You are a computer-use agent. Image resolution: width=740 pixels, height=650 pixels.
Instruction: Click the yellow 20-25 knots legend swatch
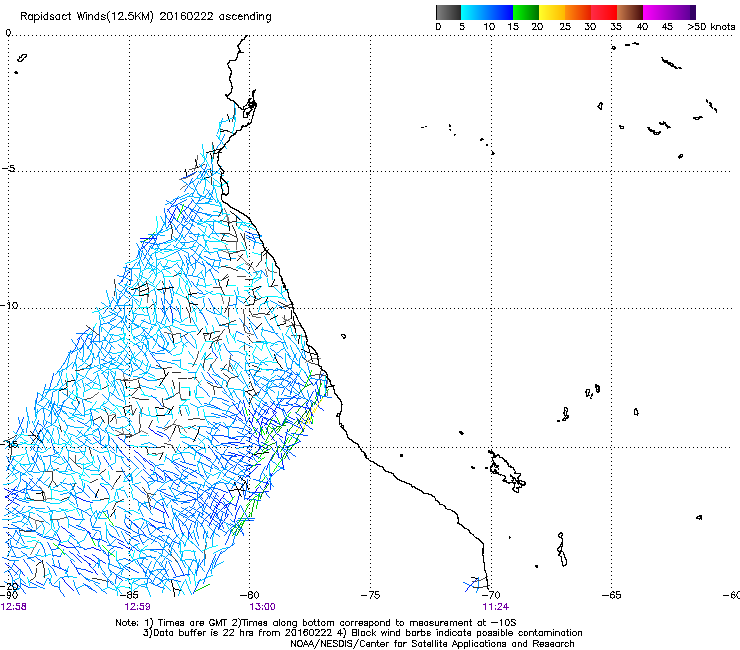552,12
